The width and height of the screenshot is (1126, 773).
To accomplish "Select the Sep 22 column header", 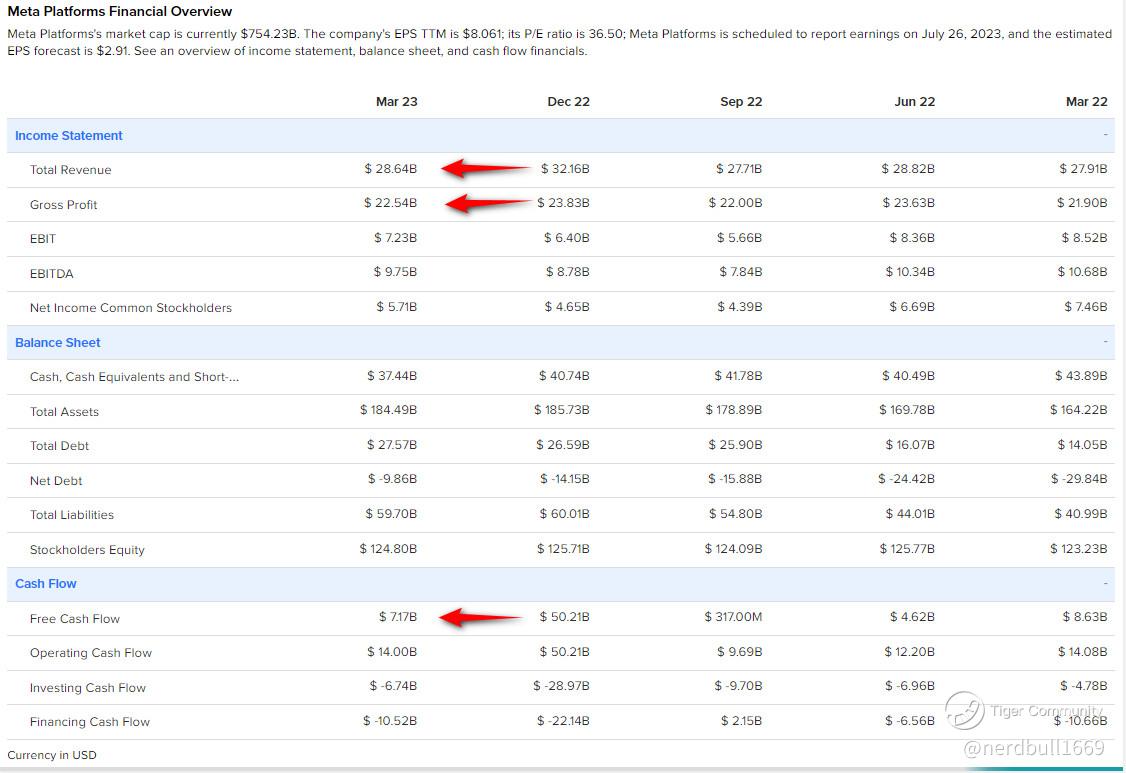I will [x=741, y=101].
